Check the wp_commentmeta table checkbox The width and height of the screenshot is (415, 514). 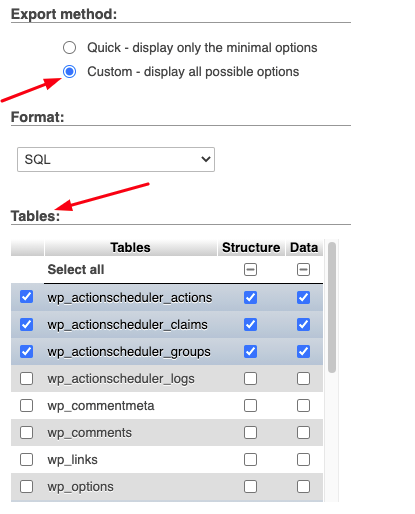(26, 405)
